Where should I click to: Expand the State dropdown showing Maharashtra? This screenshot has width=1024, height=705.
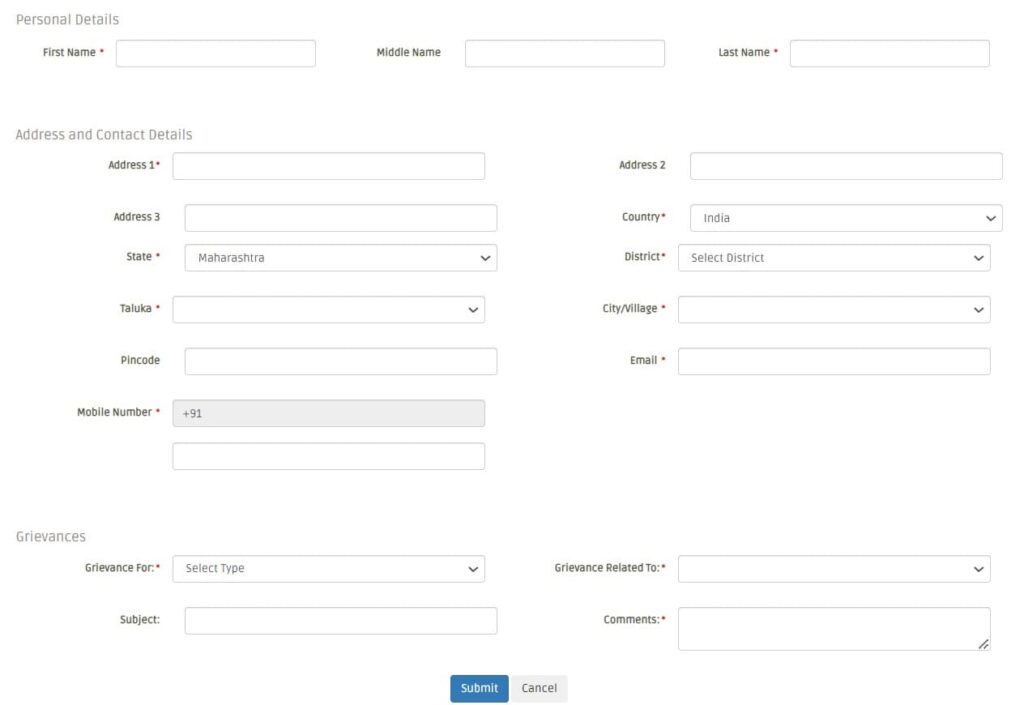[340, 258]
